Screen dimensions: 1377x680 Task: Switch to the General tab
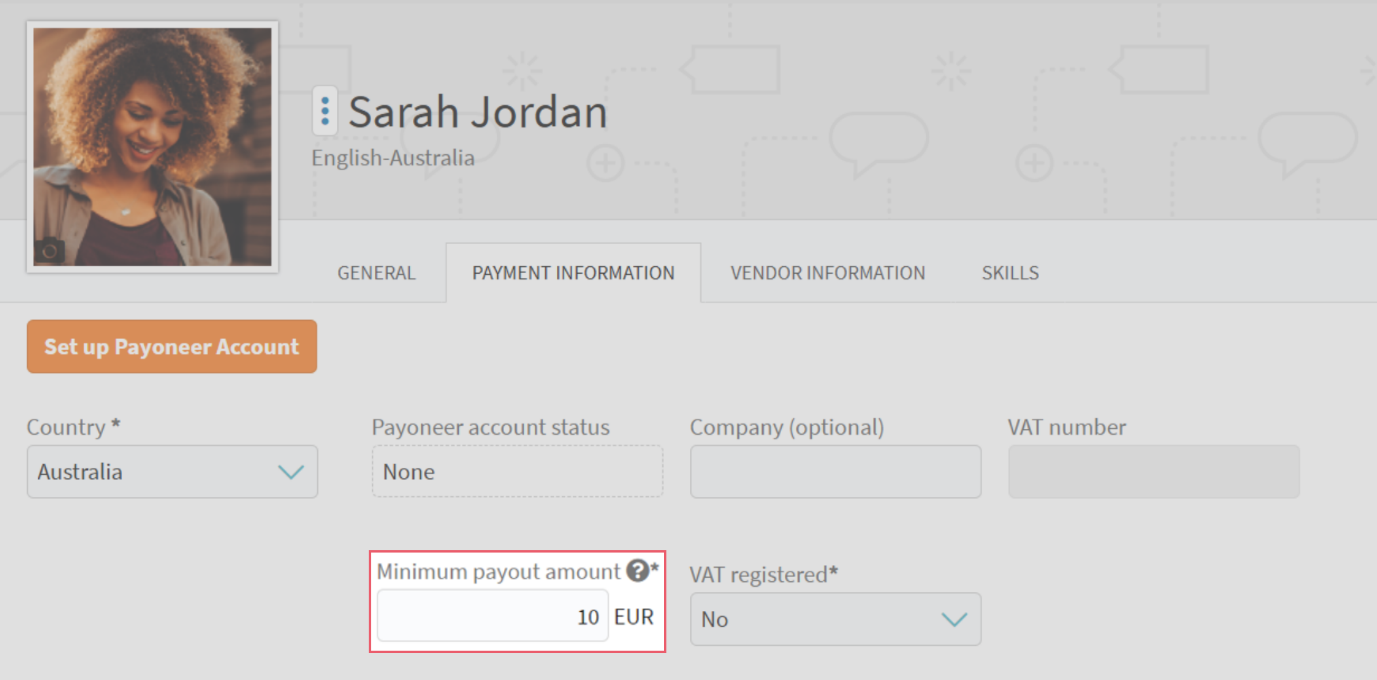tap(376, 273)
